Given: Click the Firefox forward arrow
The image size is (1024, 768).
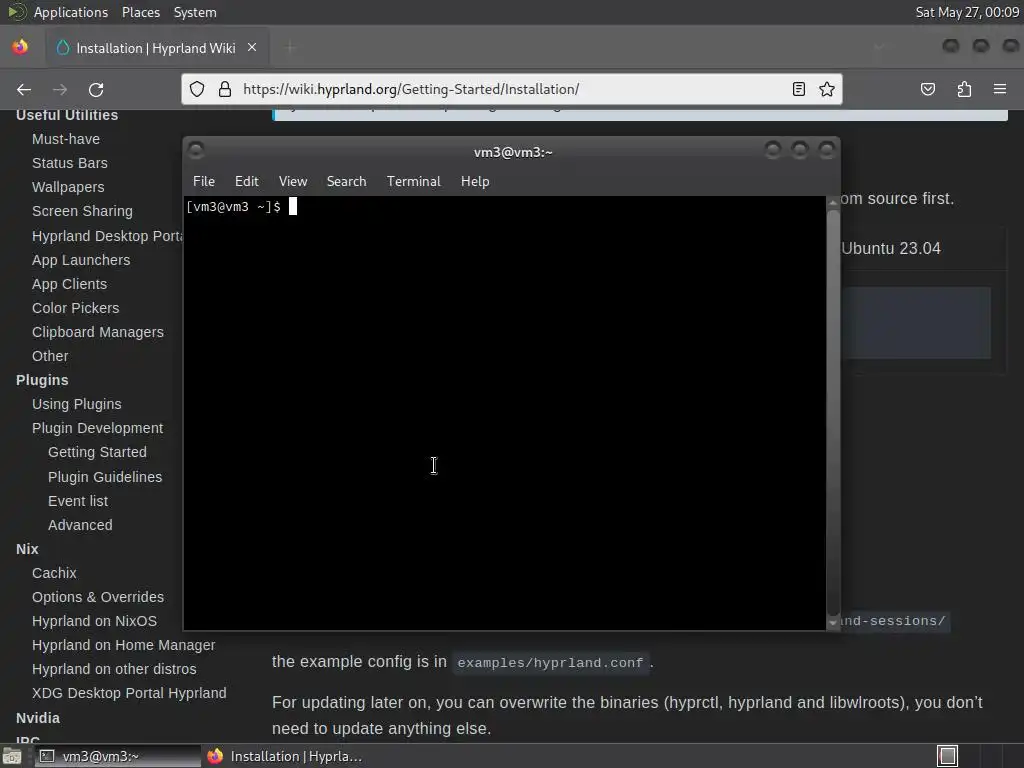Looking at the screenshot, I should tap(60, 89).
